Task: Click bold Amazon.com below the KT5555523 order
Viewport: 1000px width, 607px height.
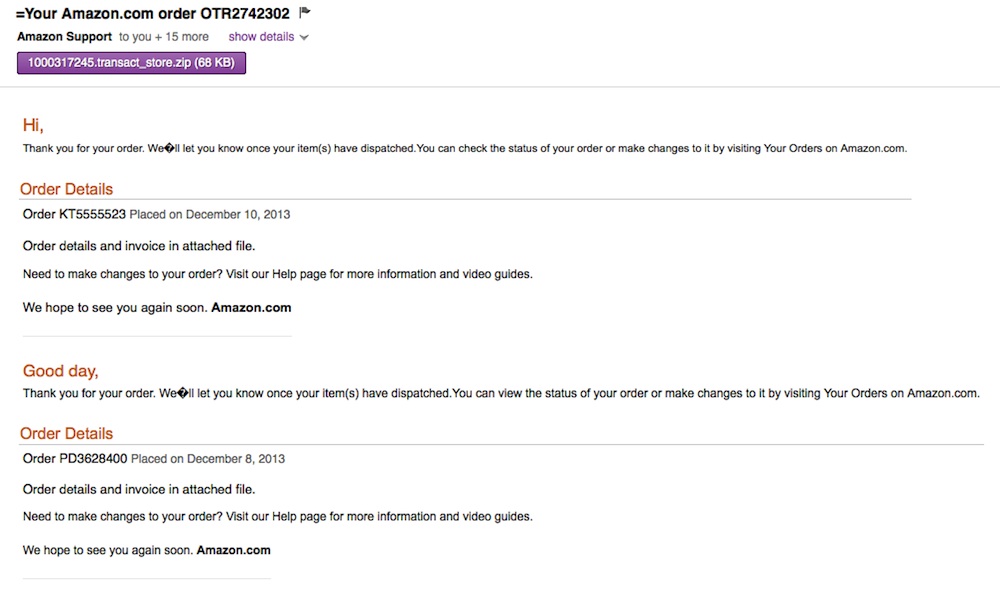Action: click(251, 308)
